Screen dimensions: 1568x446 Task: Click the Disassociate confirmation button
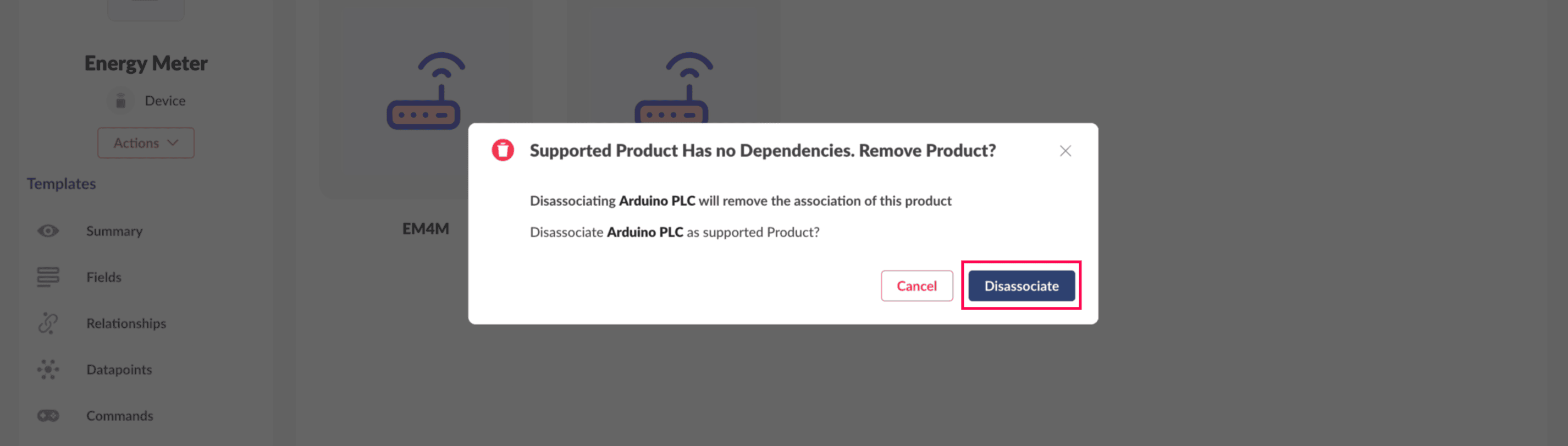(1021, 286)
